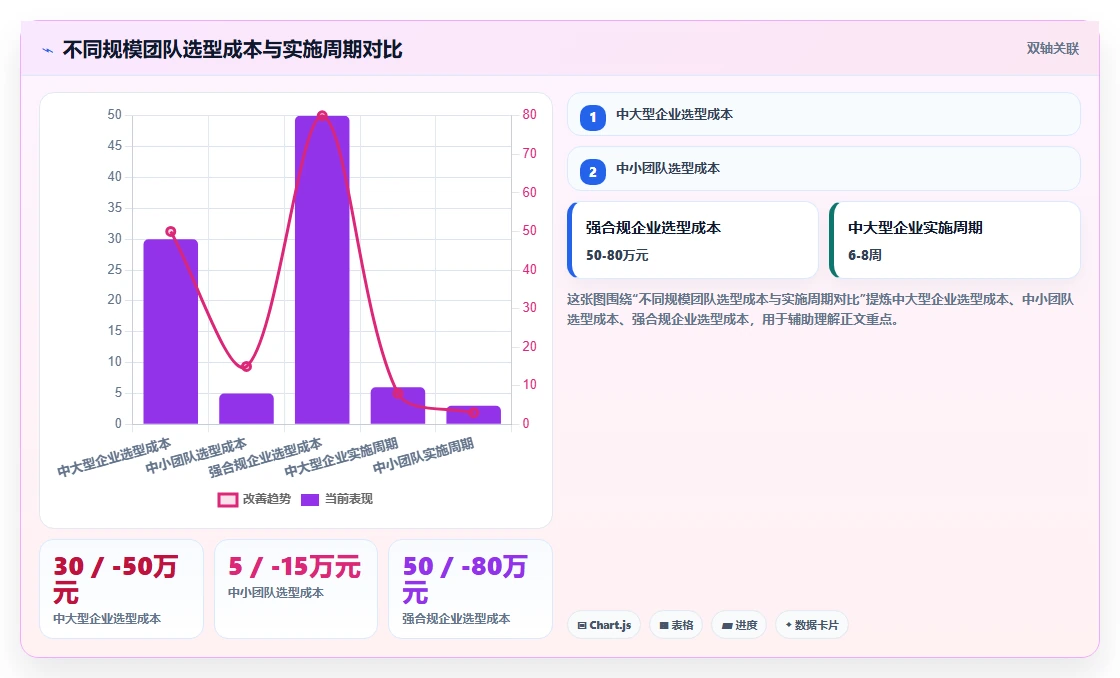Viewport: 1120px width, 678px height.
Task: Toggle the 当前表现 legend swatch
Action: tap(310, 499)
